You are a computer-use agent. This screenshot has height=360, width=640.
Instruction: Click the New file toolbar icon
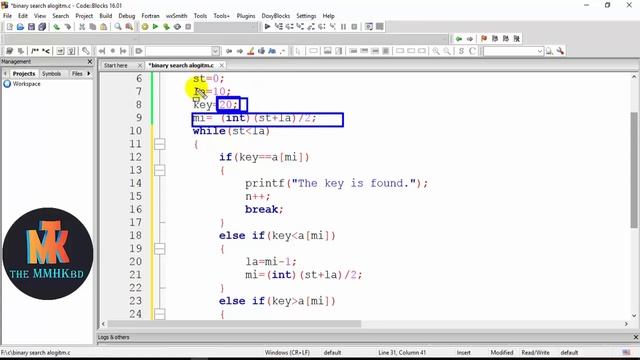9,27
